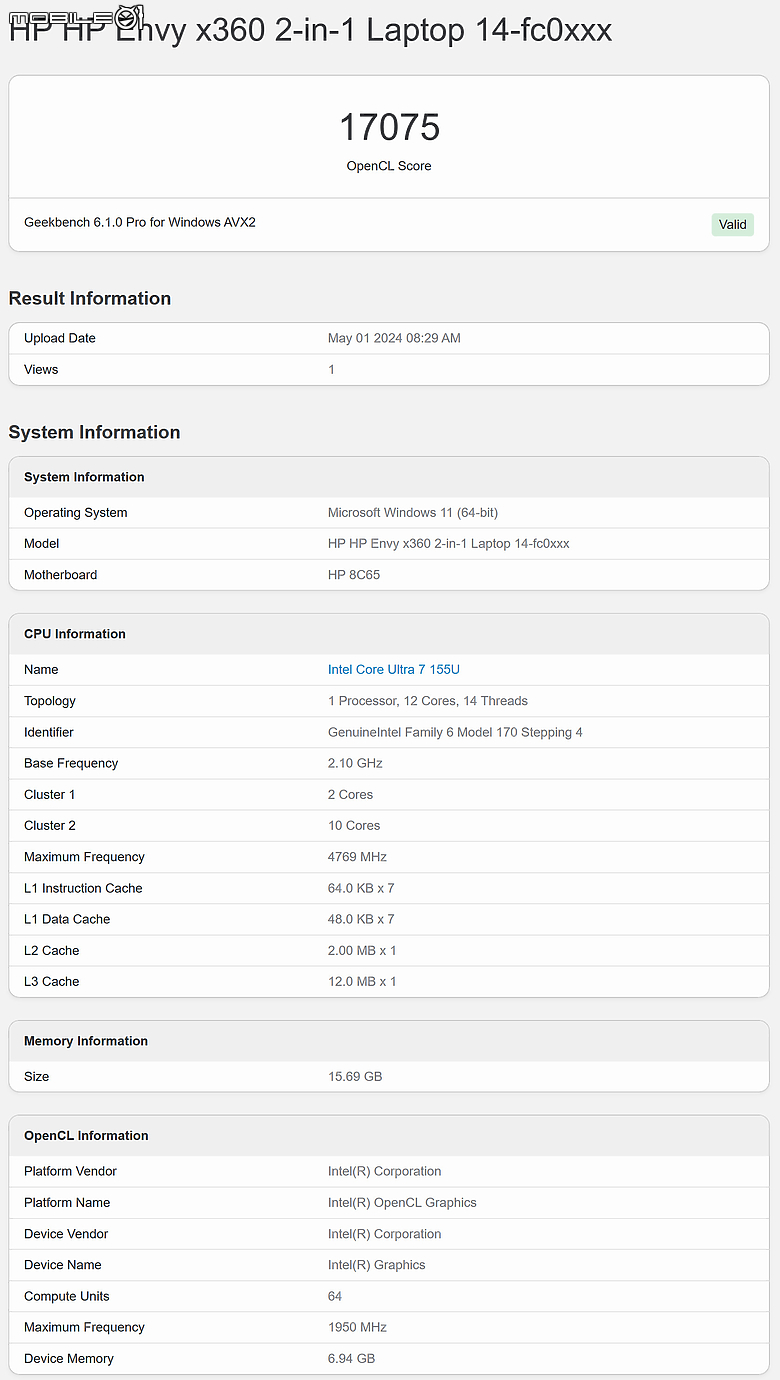The height and width of the screenshot is (1380, 780).
Task: Click the Device Vendor label
Action: pyautogui.click(x=66, y=1234)
